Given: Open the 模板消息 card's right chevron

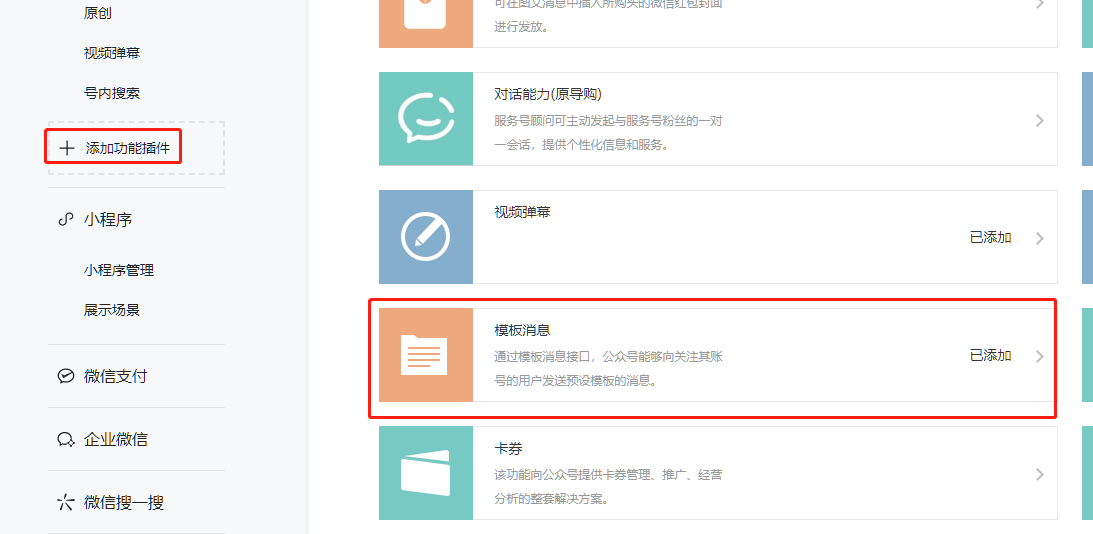Looking at the screenshot, I should [x=1039, y=356].
